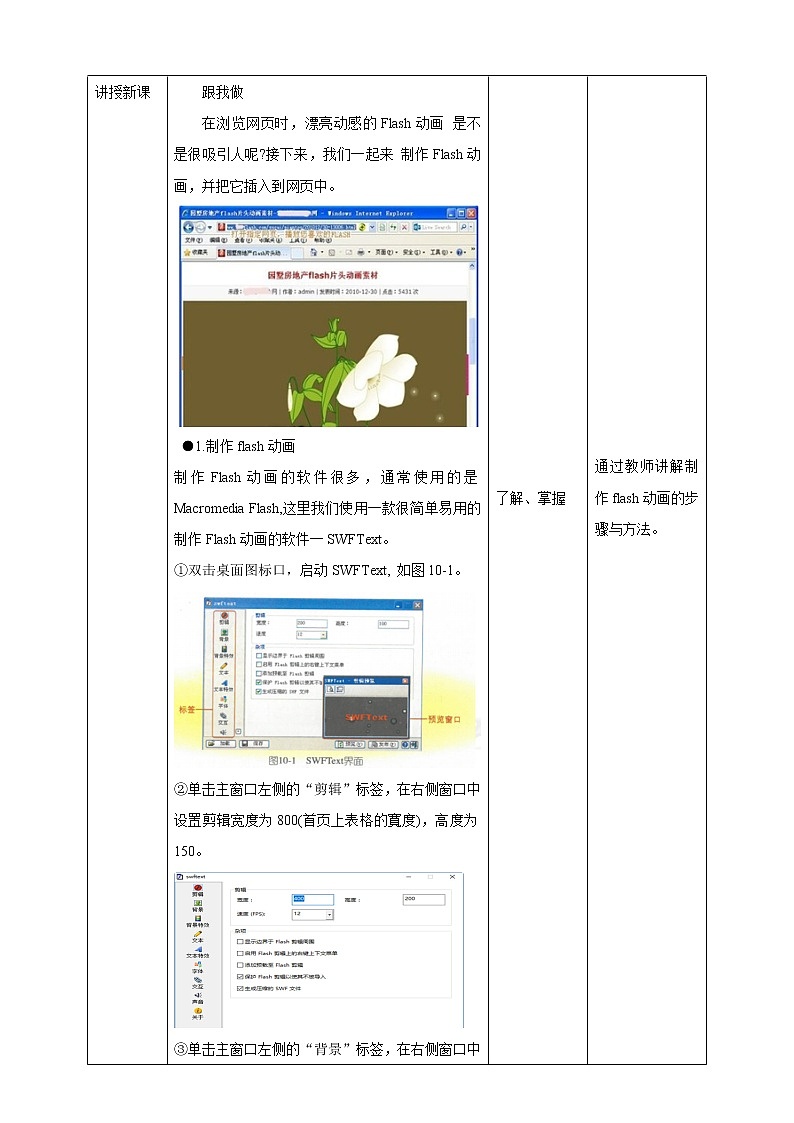
Task: Click the page title 别墅房地产flash片头动画素材
Action: [323, 275]
